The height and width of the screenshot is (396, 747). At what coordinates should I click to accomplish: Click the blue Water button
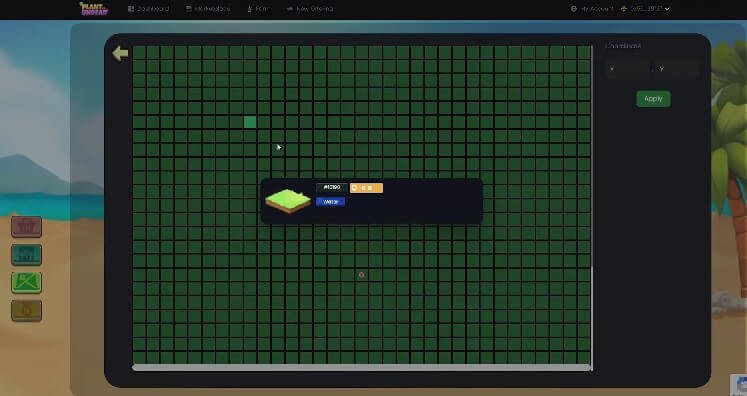pyautogui.click(x=330, y=202)
